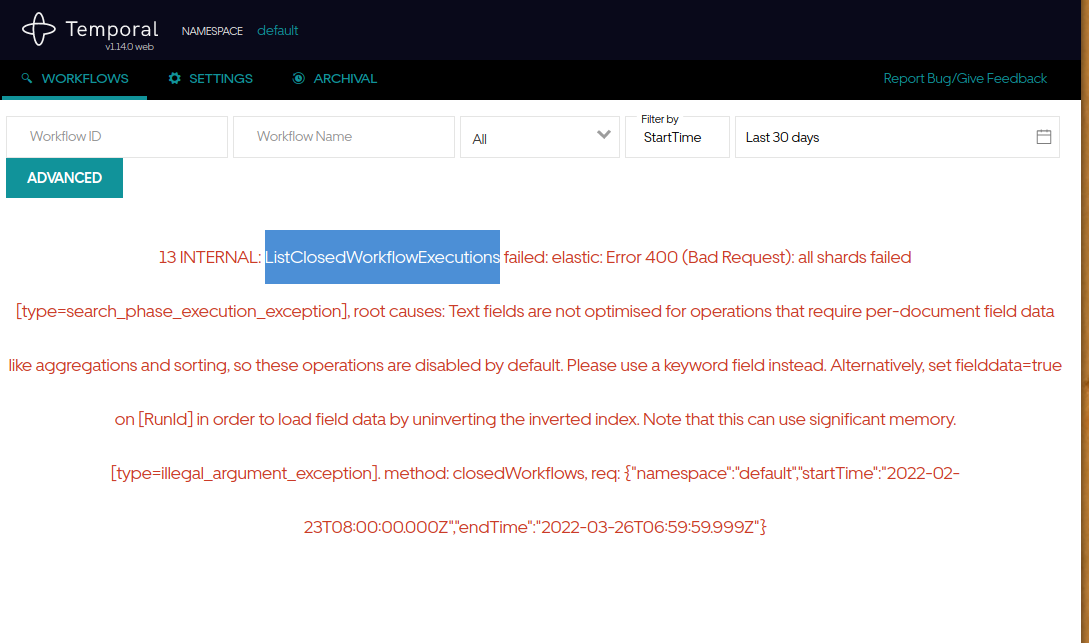1089x643 pixels.
Task: Click the NAMESPACE label in the header
Action: point(212,31)
